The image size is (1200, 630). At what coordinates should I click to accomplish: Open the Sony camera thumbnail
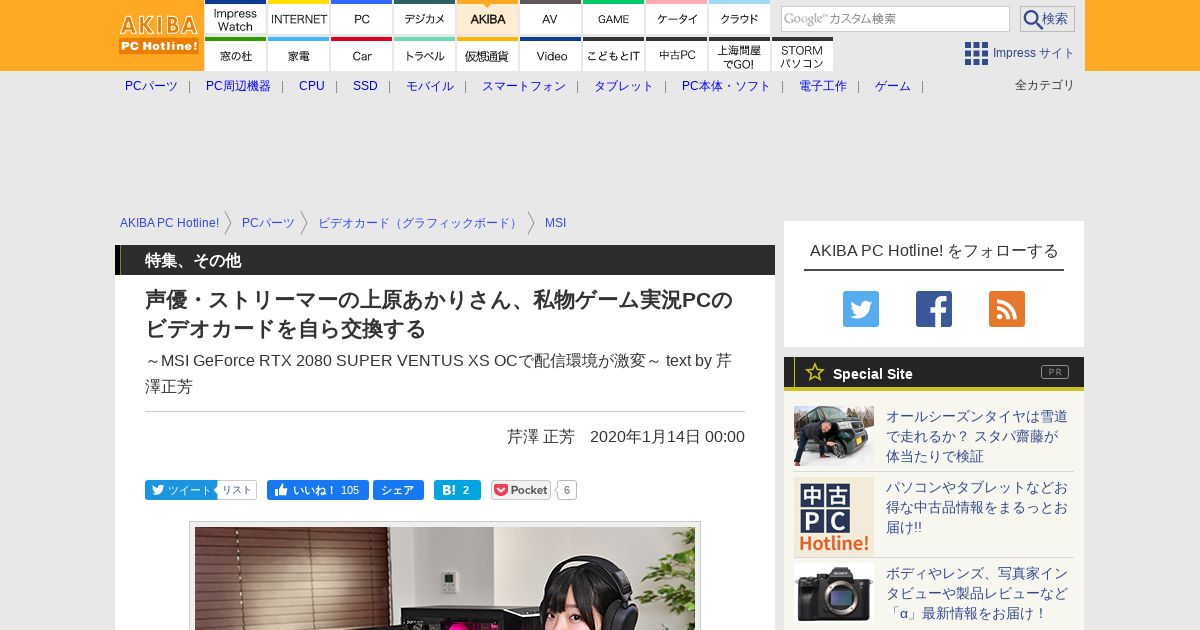point(834,593)
